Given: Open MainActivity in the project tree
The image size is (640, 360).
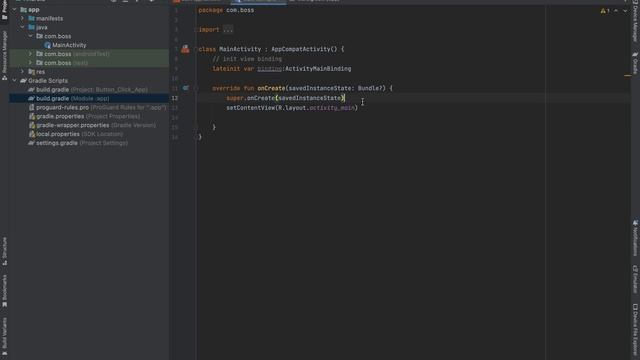Looking at the screenshot, I should (x=69, y=45).
